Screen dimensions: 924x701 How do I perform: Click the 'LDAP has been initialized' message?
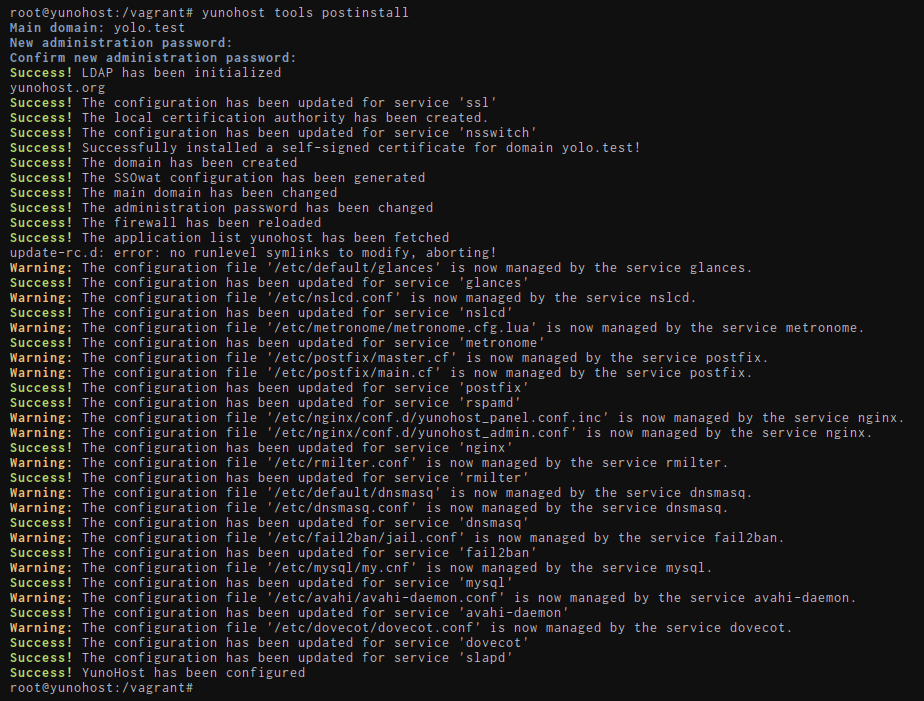[x=181, y=72]
